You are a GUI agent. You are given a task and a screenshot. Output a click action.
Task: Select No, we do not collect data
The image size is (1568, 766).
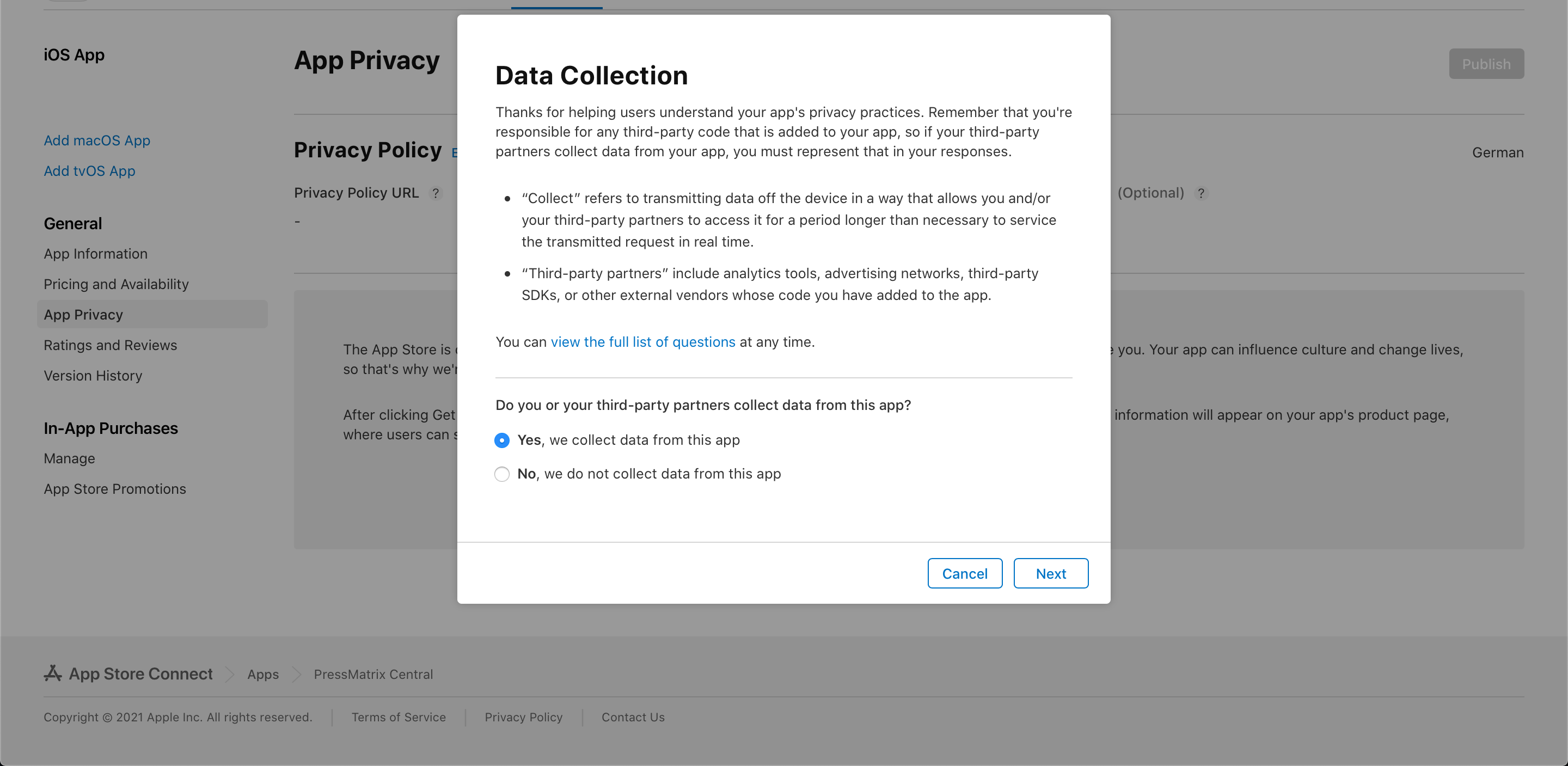[501, 474]
